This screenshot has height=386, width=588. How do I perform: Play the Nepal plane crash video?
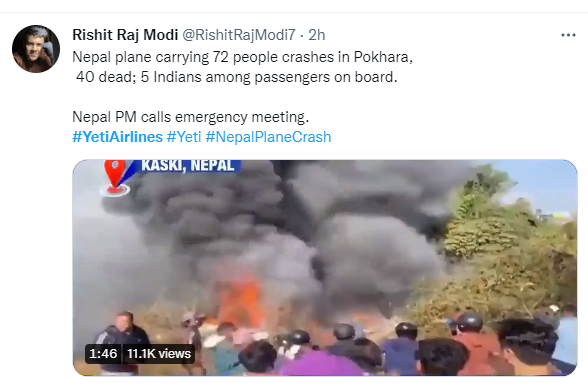click(325, 267)
